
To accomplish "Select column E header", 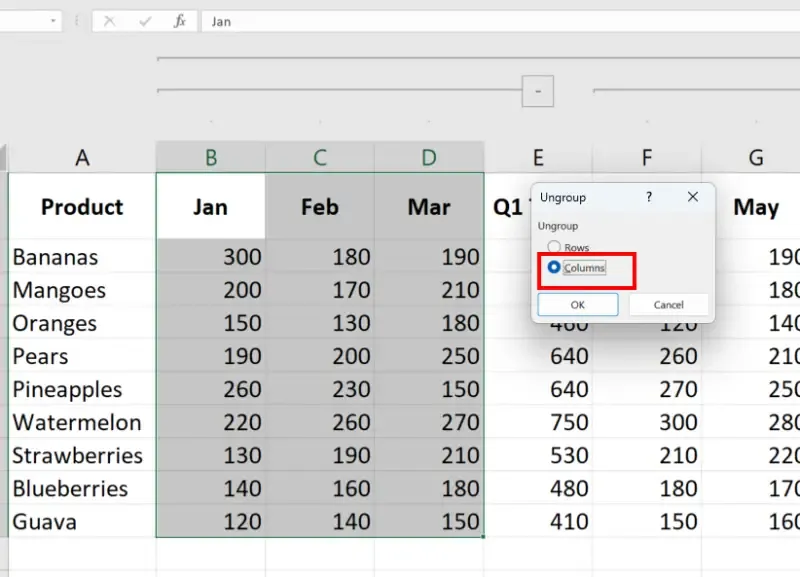I will pyautogui.click(x=538, y=158).
